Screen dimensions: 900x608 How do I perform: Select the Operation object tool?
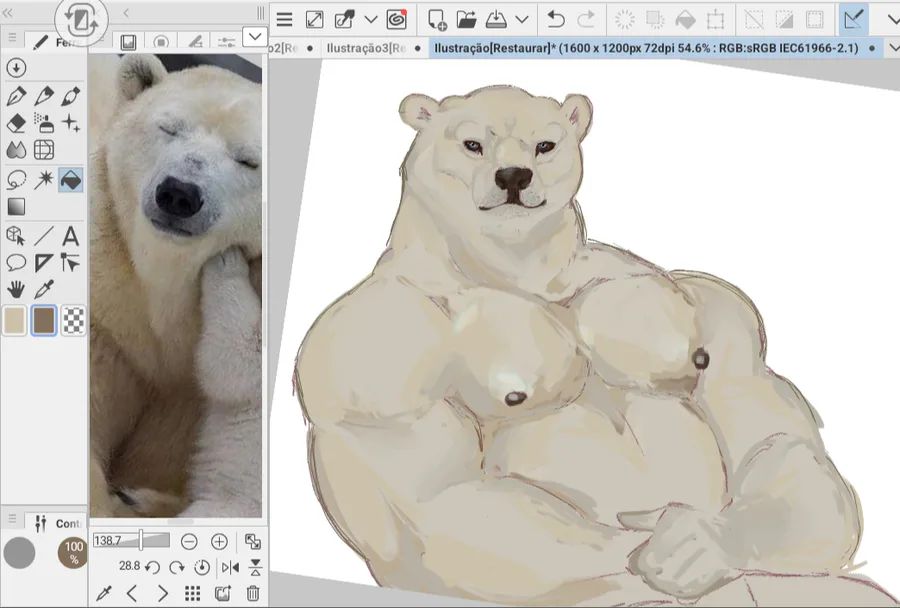point(16,236)
